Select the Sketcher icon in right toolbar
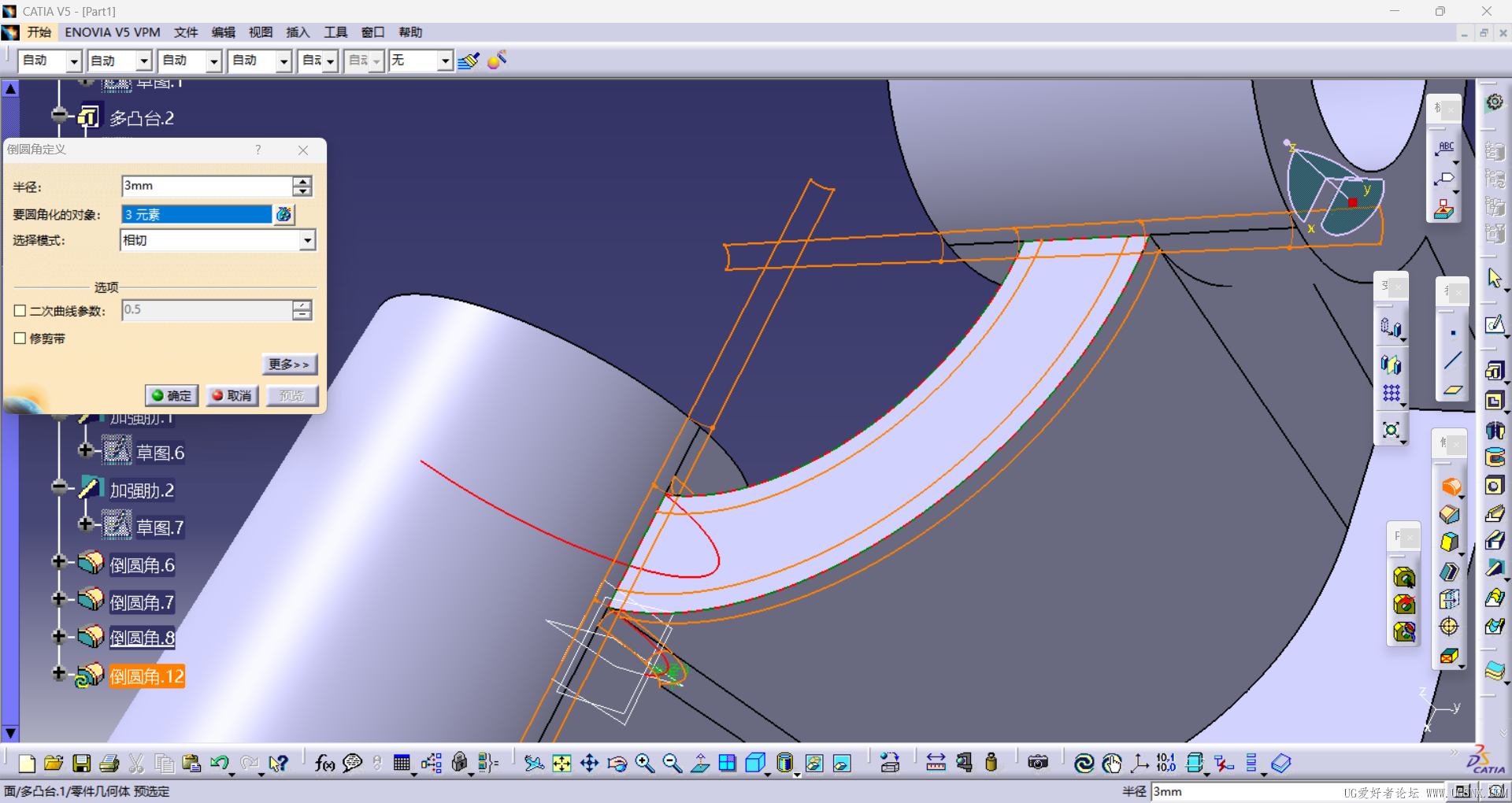Image resolution: width=1512 pixels, height=803 pixels. pyautogui.click(x=1494, y=325)
